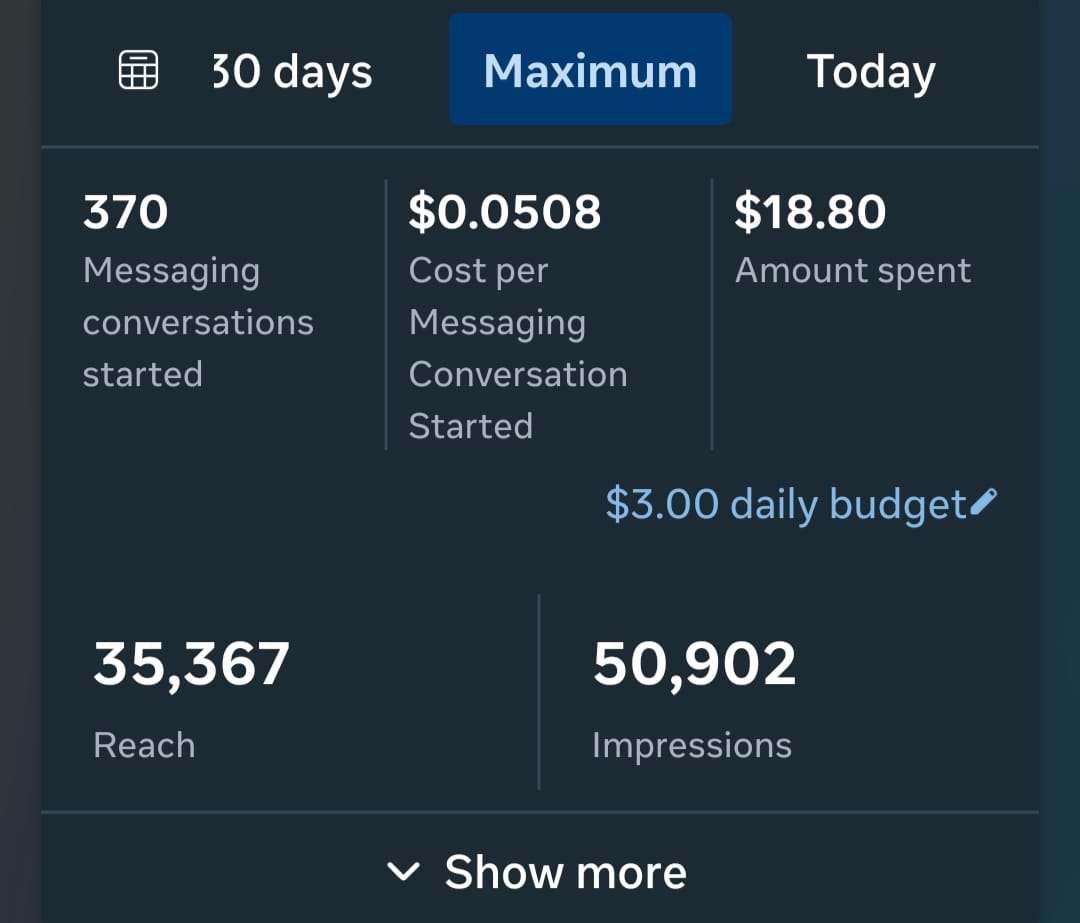Select the Impressions label text
This screenshot has width=1080, height=923.
692,745
